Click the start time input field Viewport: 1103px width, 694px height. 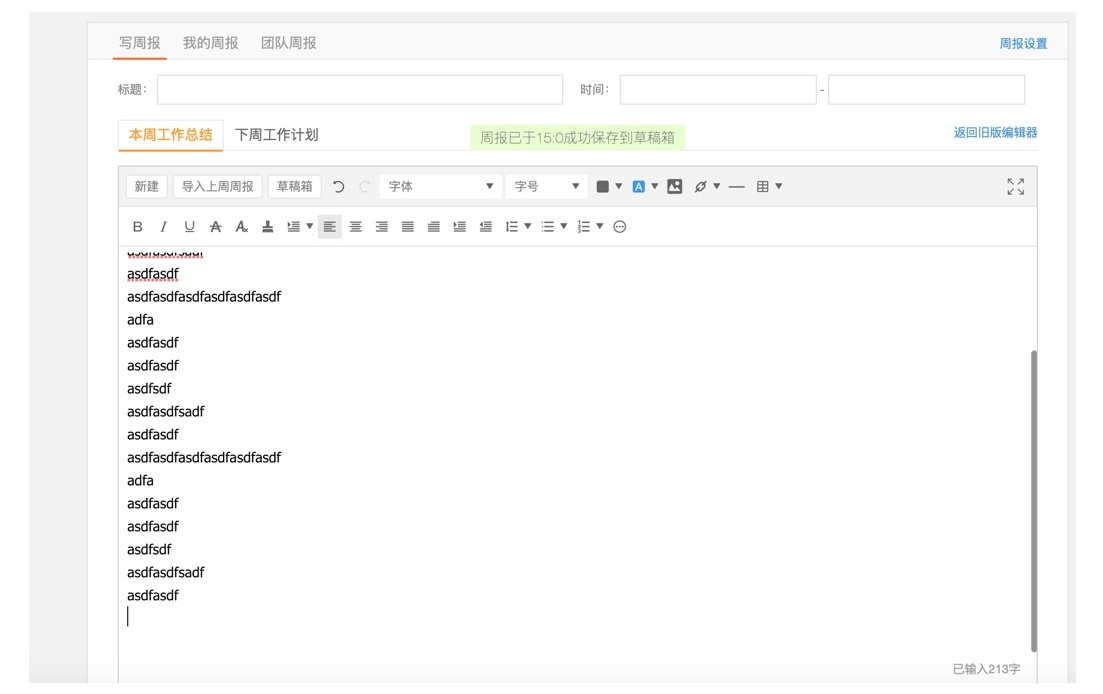(718, 89)
